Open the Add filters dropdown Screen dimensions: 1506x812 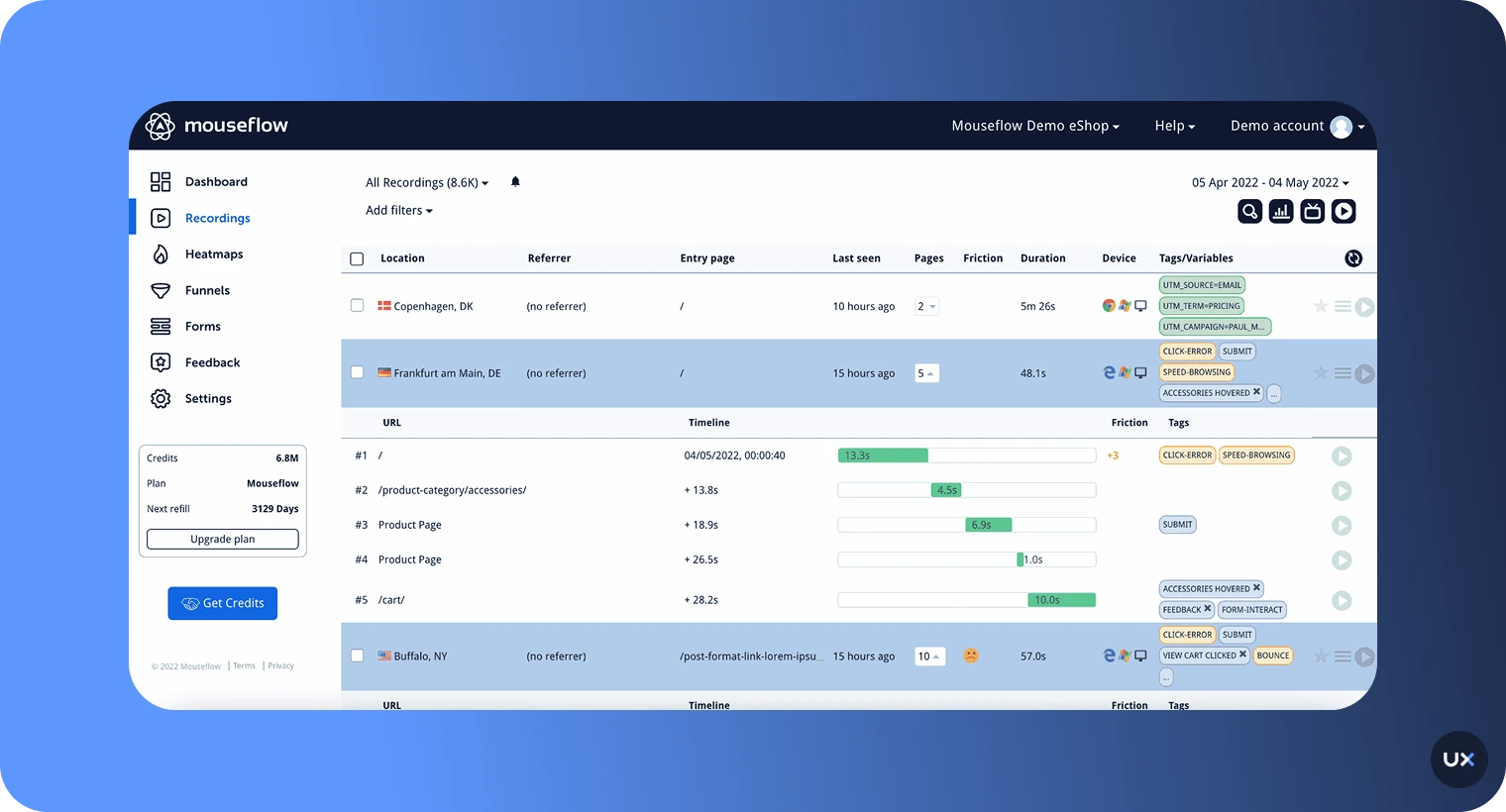click(399, 210)
